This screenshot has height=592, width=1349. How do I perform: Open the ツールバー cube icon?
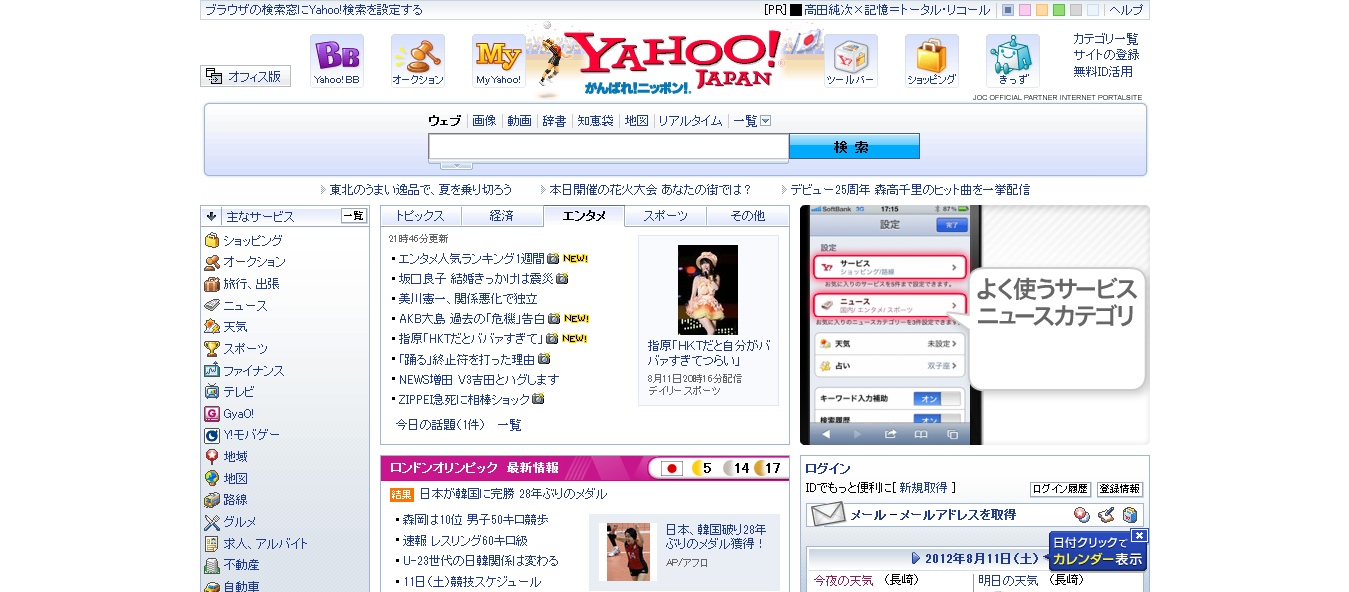click(x=851, y=61)
